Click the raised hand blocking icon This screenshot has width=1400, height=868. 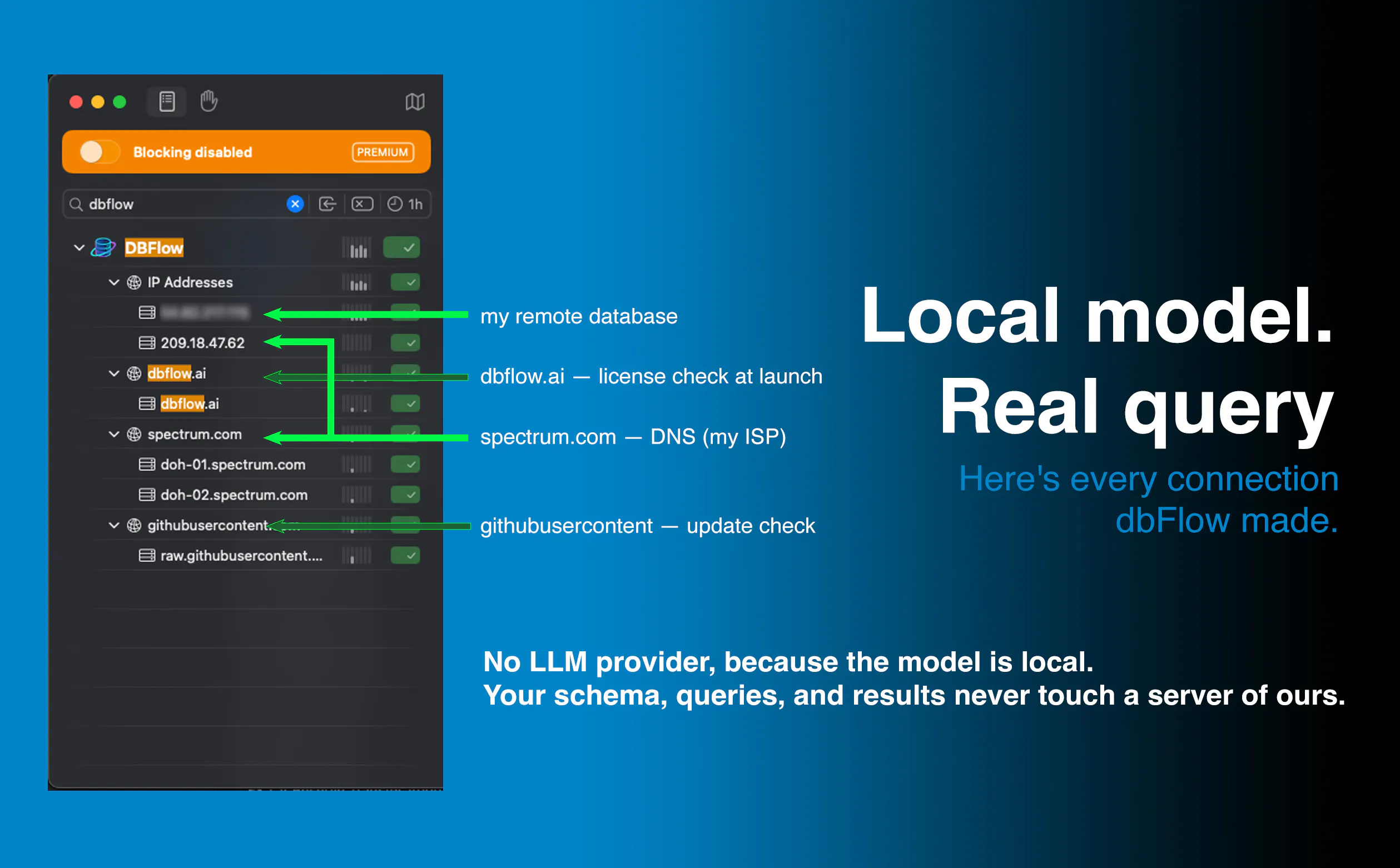coord(208,101)
